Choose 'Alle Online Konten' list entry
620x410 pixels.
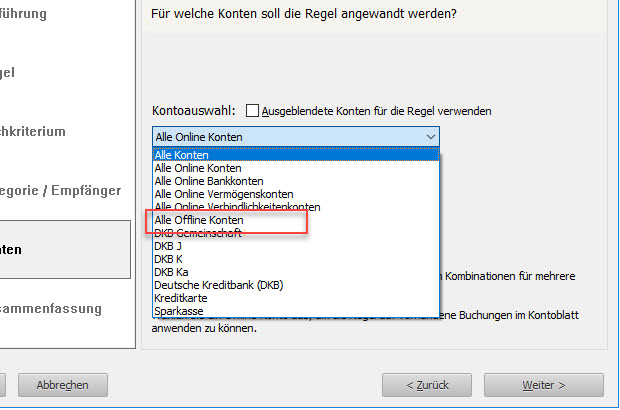point(296,168)
